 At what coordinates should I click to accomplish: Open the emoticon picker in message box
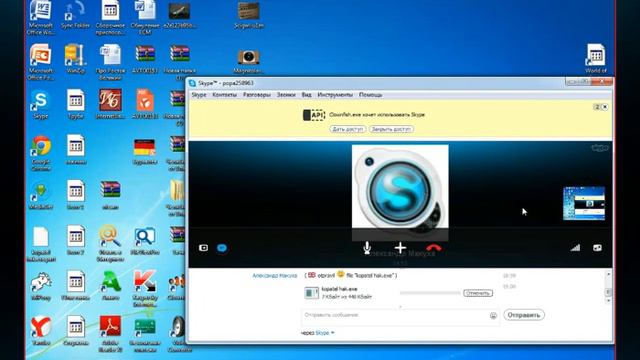pyautogui.click(x=493, y=316)
